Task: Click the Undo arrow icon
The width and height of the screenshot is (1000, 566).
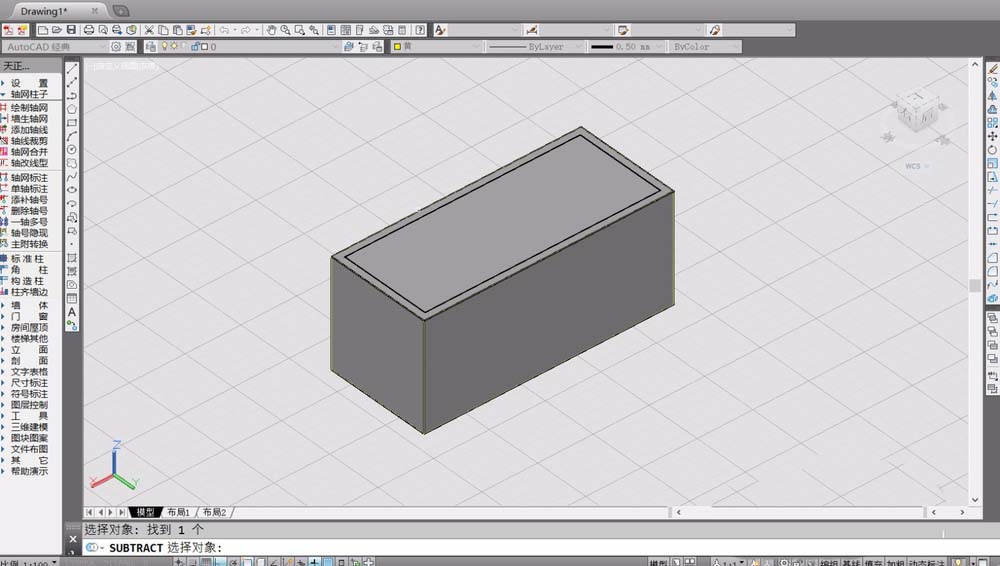Action: coord(224,30)
